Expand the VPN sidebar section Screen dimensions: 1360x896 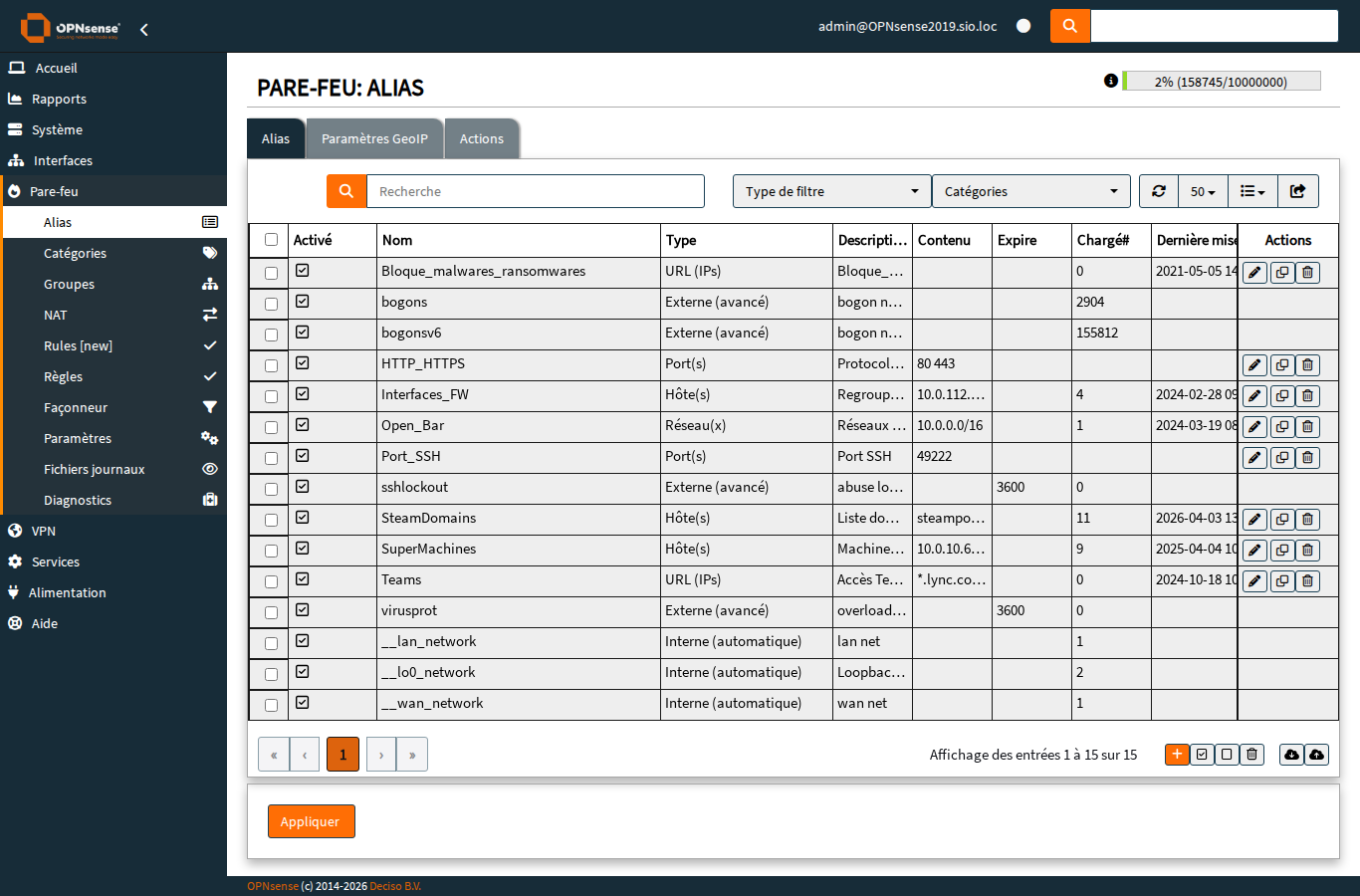click(113, 531)
